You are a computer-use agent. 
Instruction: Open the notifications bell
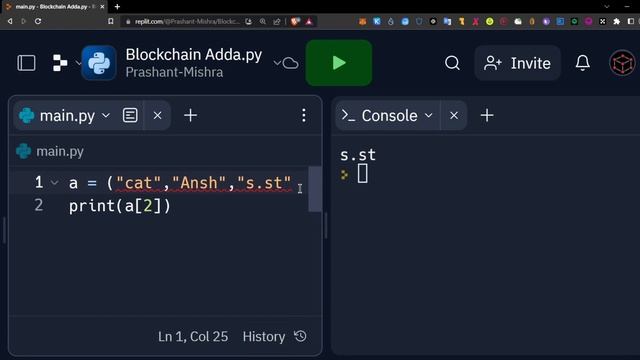click(x=582, y=63)
